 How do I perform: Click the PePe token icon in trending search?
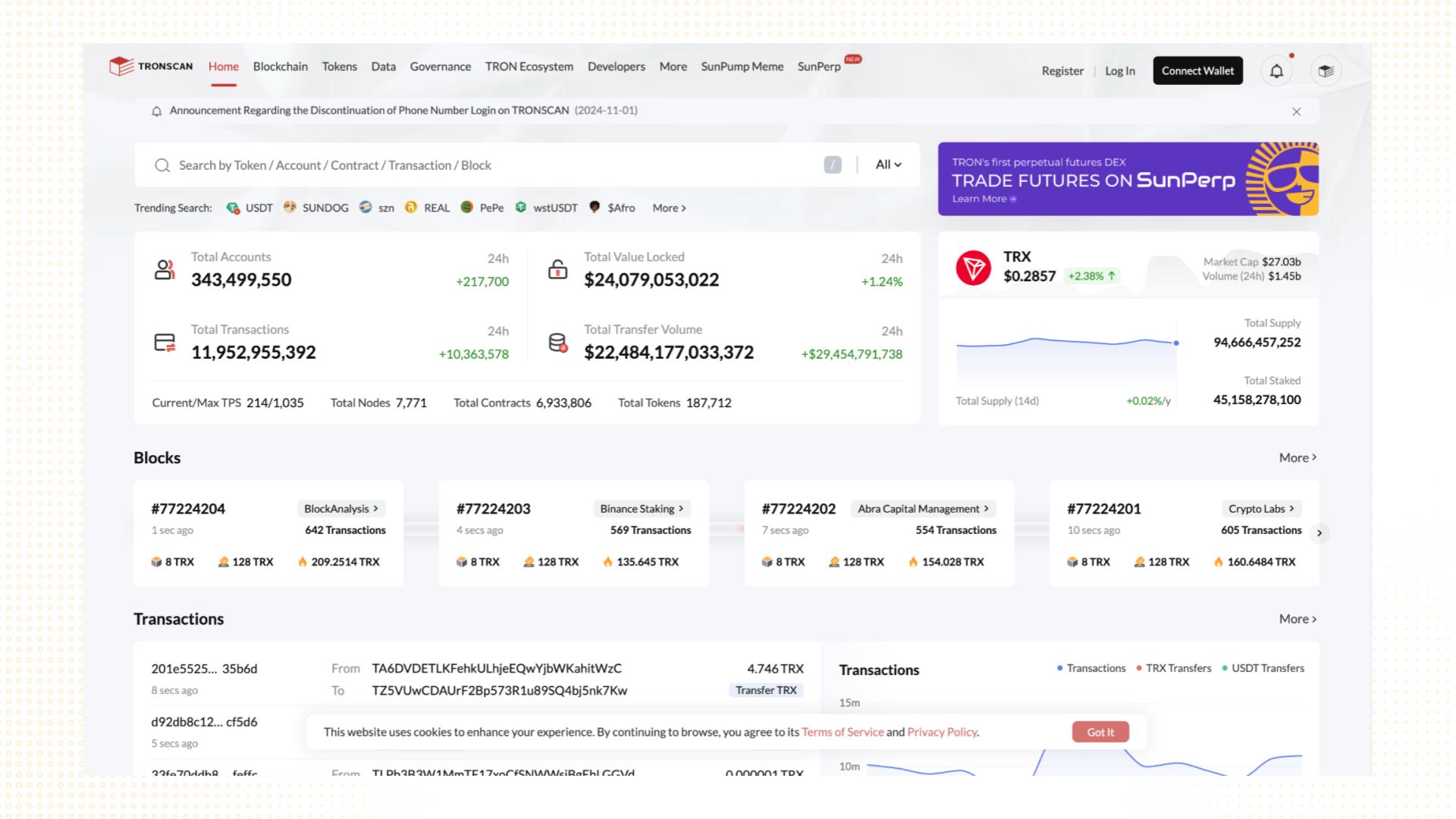[x=467, y=207]
